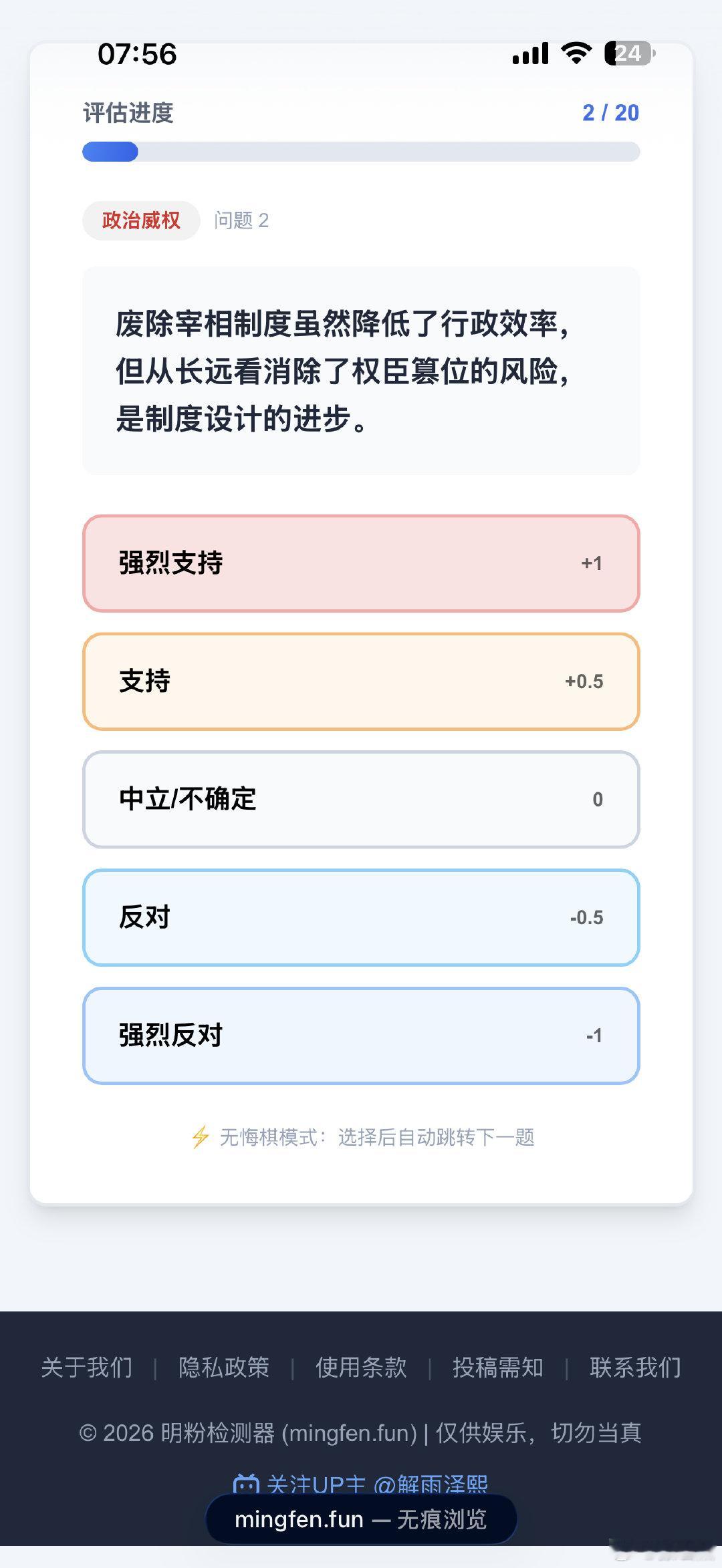722x1568 pixels.
Task: Pick the 中立/不确定 answer option
Action: 361,800
